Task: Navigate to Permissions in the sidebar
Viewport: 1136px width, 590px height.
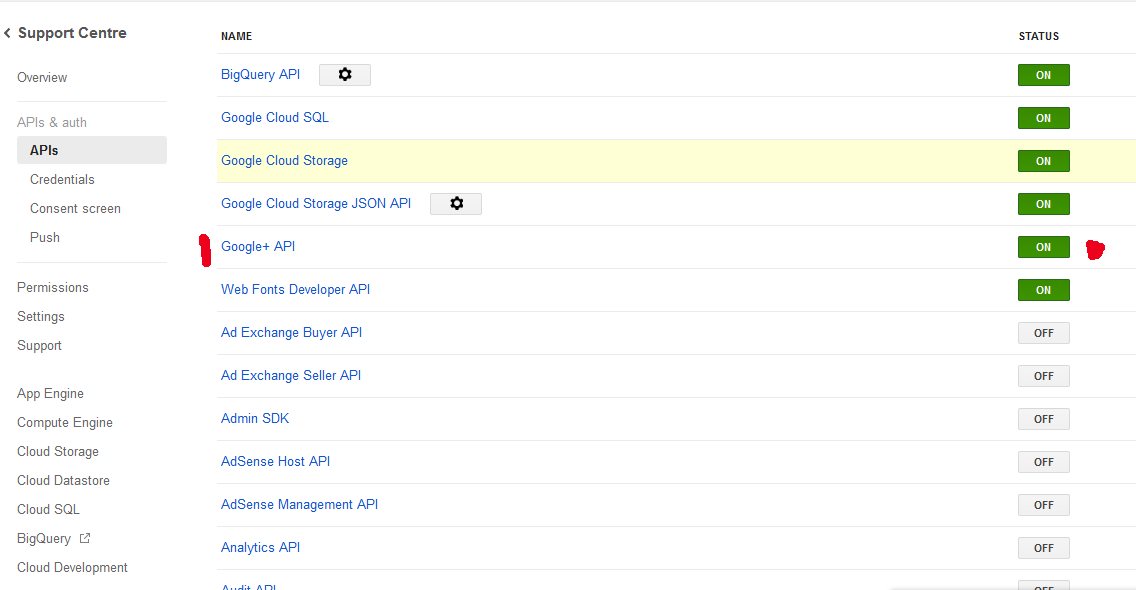Action: tap(53, 288)
